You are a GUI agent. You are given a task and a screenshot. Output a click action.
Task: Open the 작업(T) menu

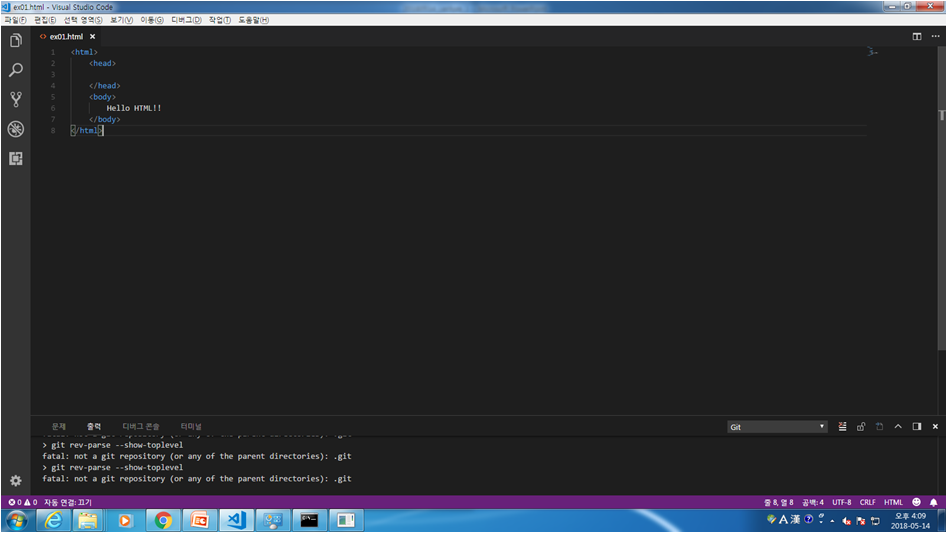tap(220, 20)
